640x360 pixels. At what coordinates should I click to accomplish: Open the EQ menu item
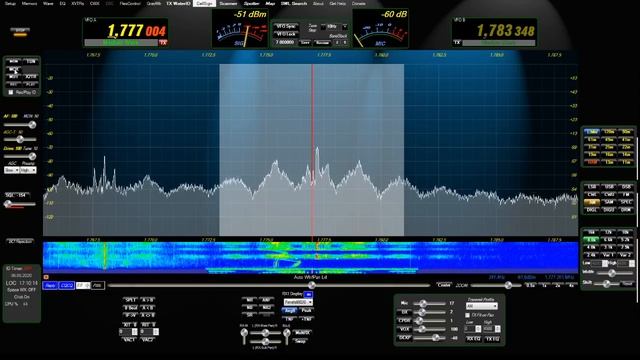[x=62, y=4]
